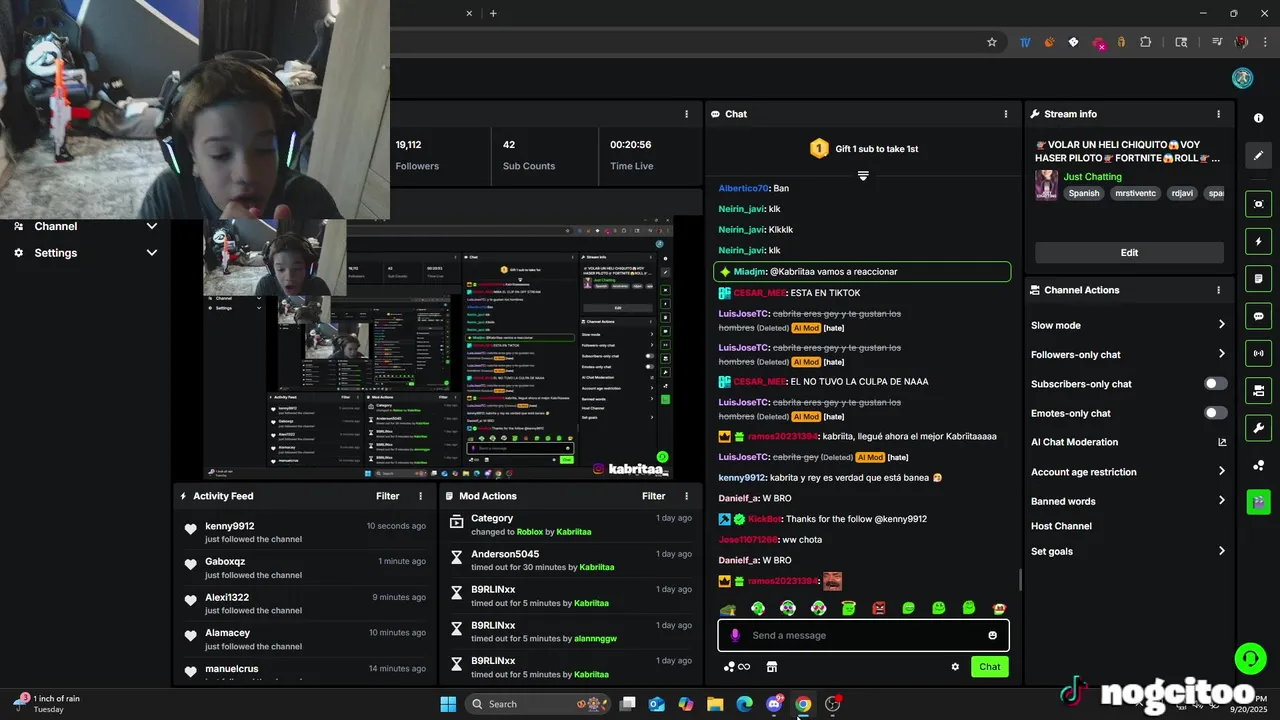Screen dimensions: 1280x720
Task: Open Discord from the taskbar
Action: [774, 704]
